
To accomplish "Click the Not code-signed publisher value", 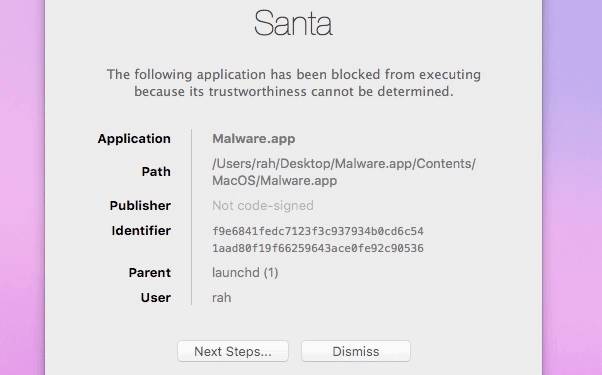I will (263, 206).
